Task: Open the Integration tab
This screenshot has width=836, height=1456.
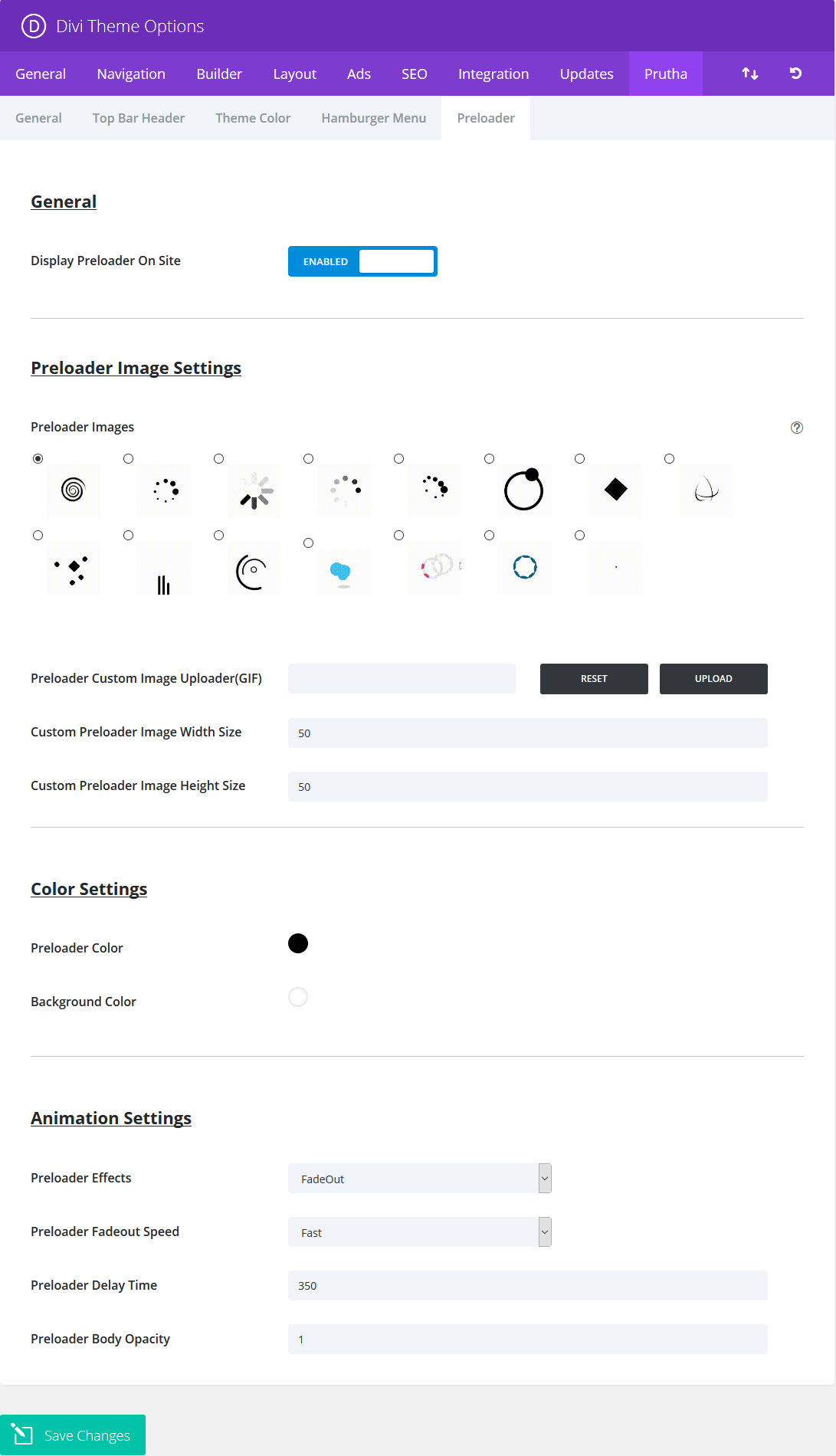Action: point(493,74)
